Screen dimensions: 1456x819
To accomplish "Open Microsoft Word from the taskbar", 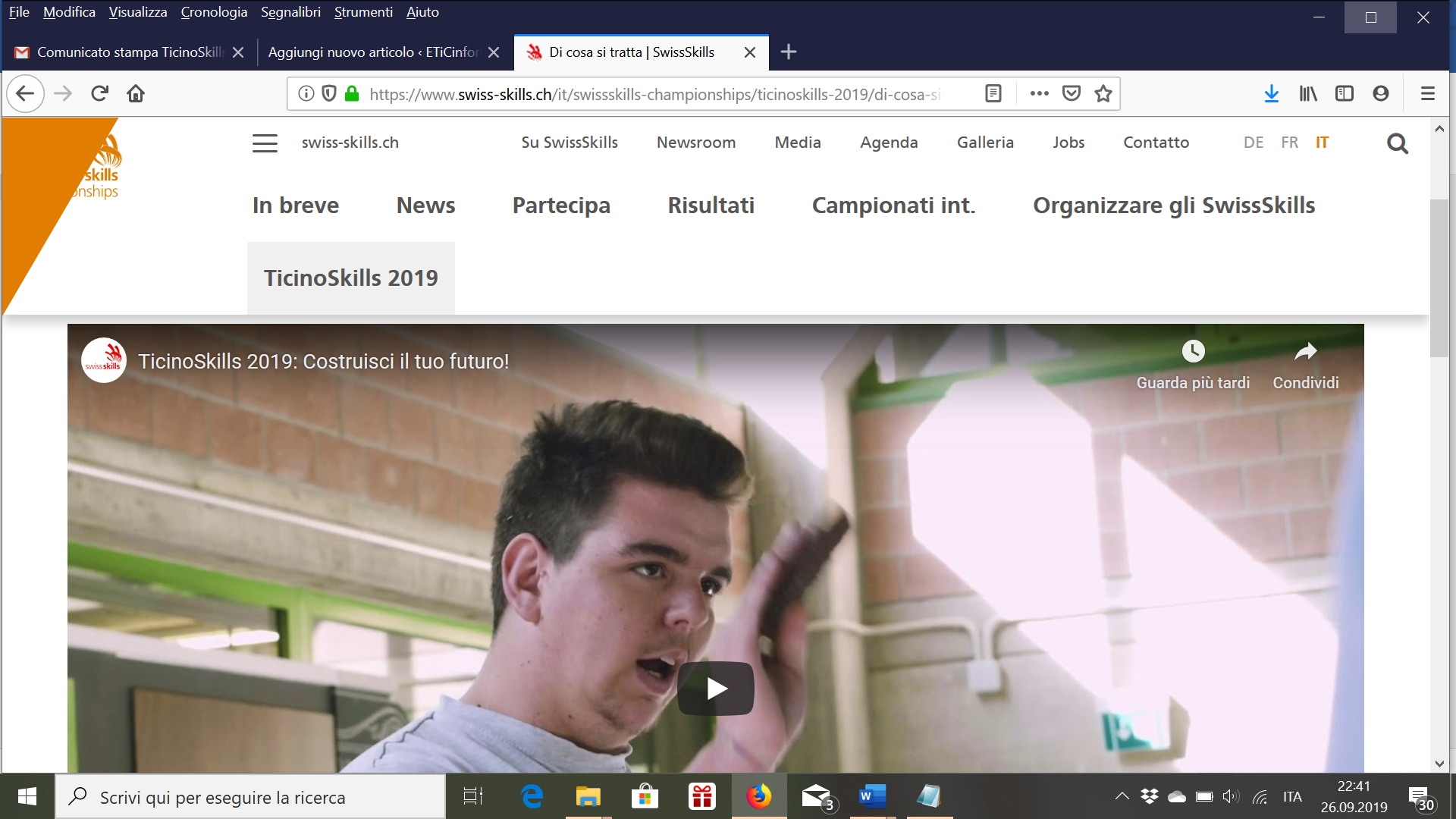I will pos(872,796).
